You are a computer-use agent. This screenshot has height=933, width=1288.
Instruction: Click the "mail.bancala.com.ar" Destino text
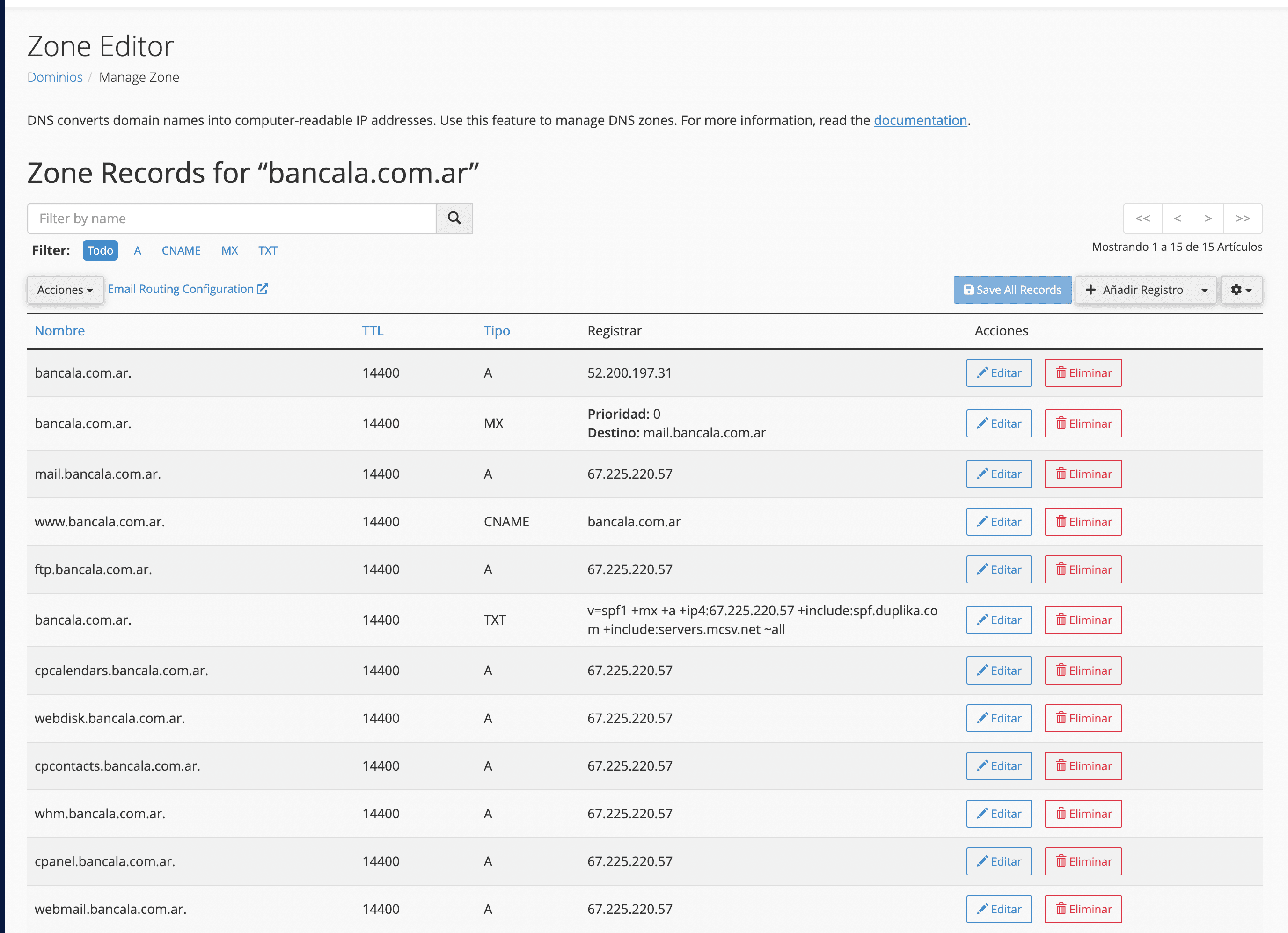pyautogui.click(x=704, y=433)
